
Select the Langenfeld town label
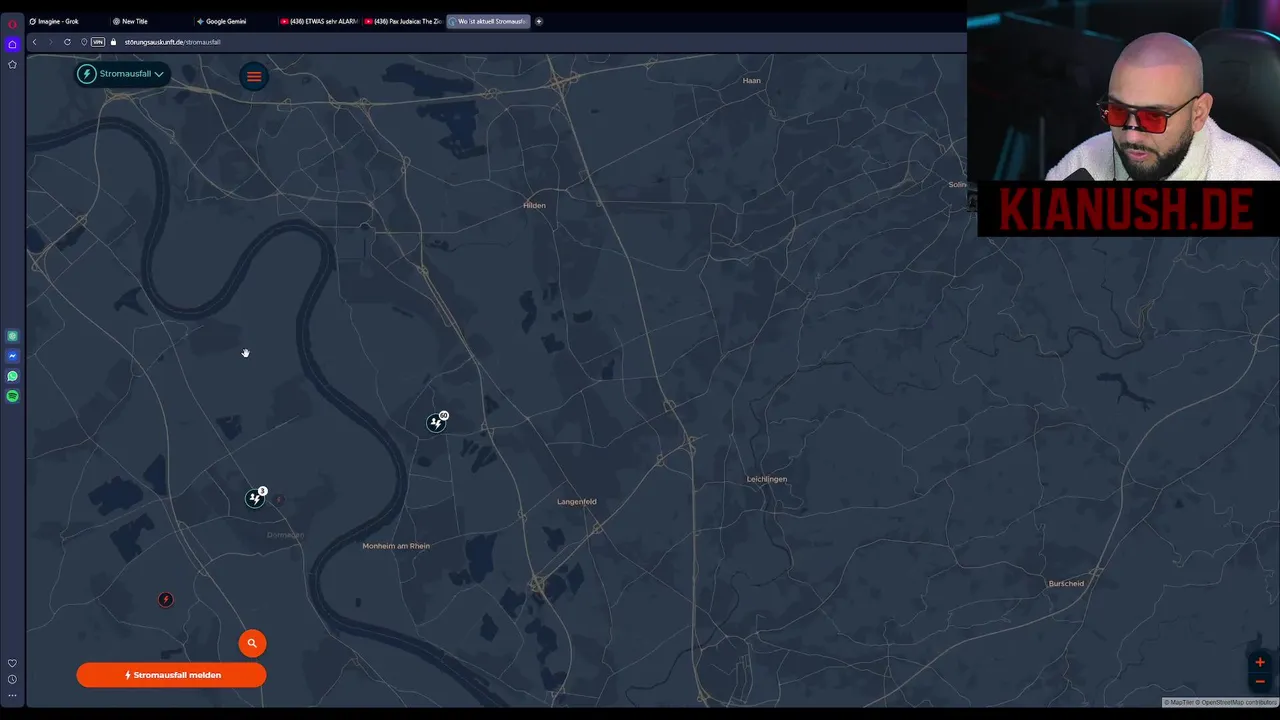[577, 502]
